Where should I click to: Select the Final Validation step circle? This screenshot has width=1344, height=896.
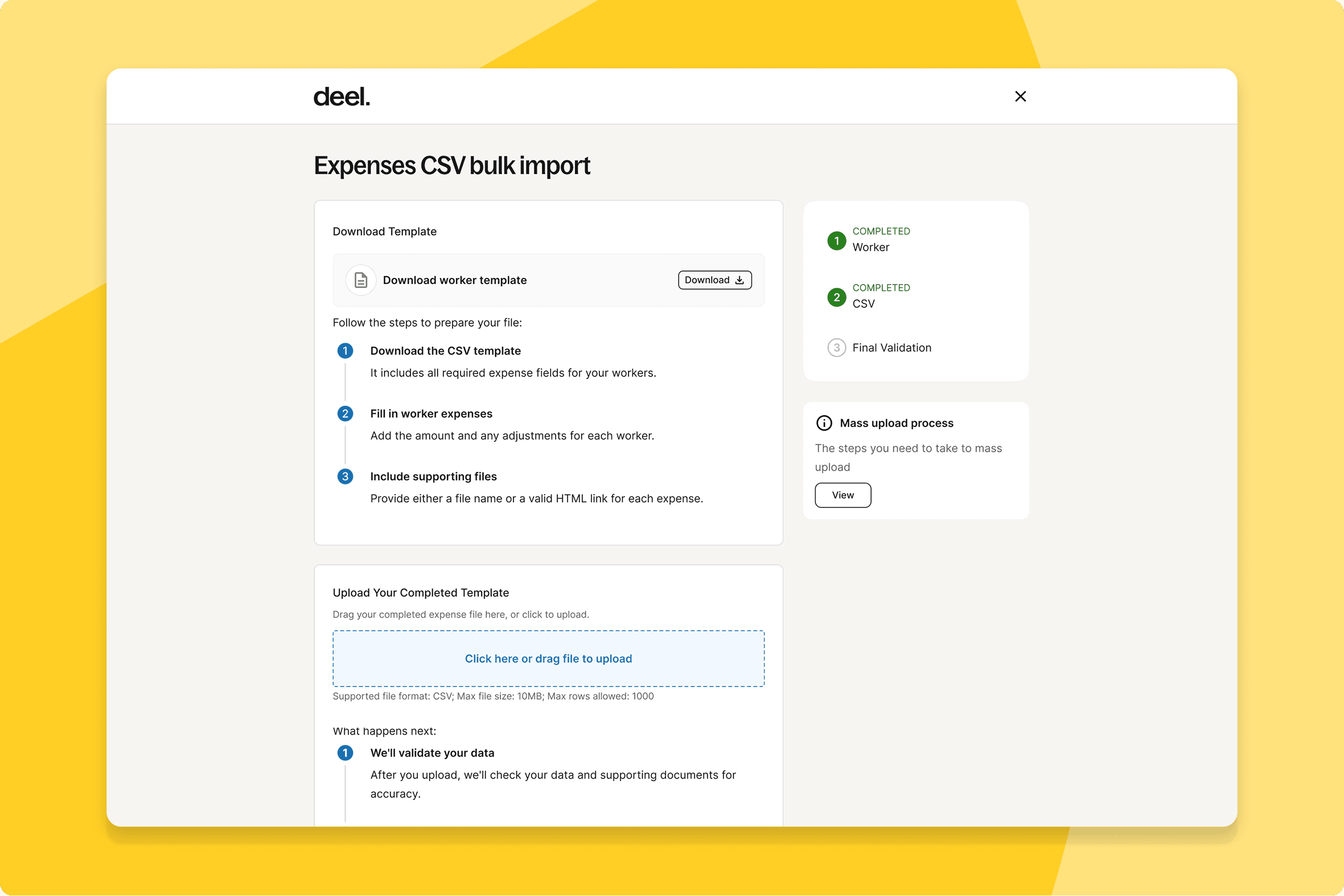pos(837,347)
